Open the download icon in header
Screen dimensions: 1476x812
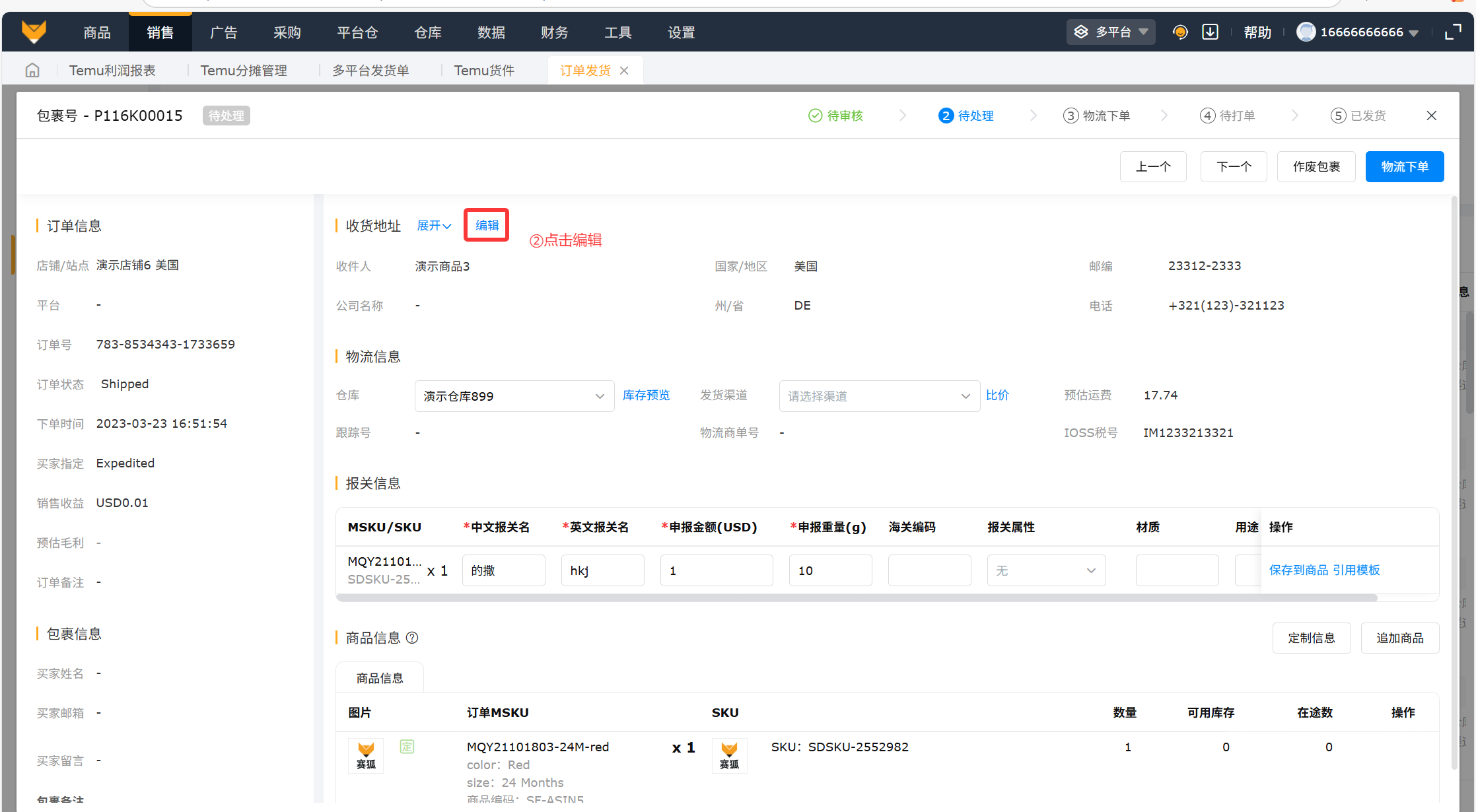pyautogui.click(x=1210, y=32)
